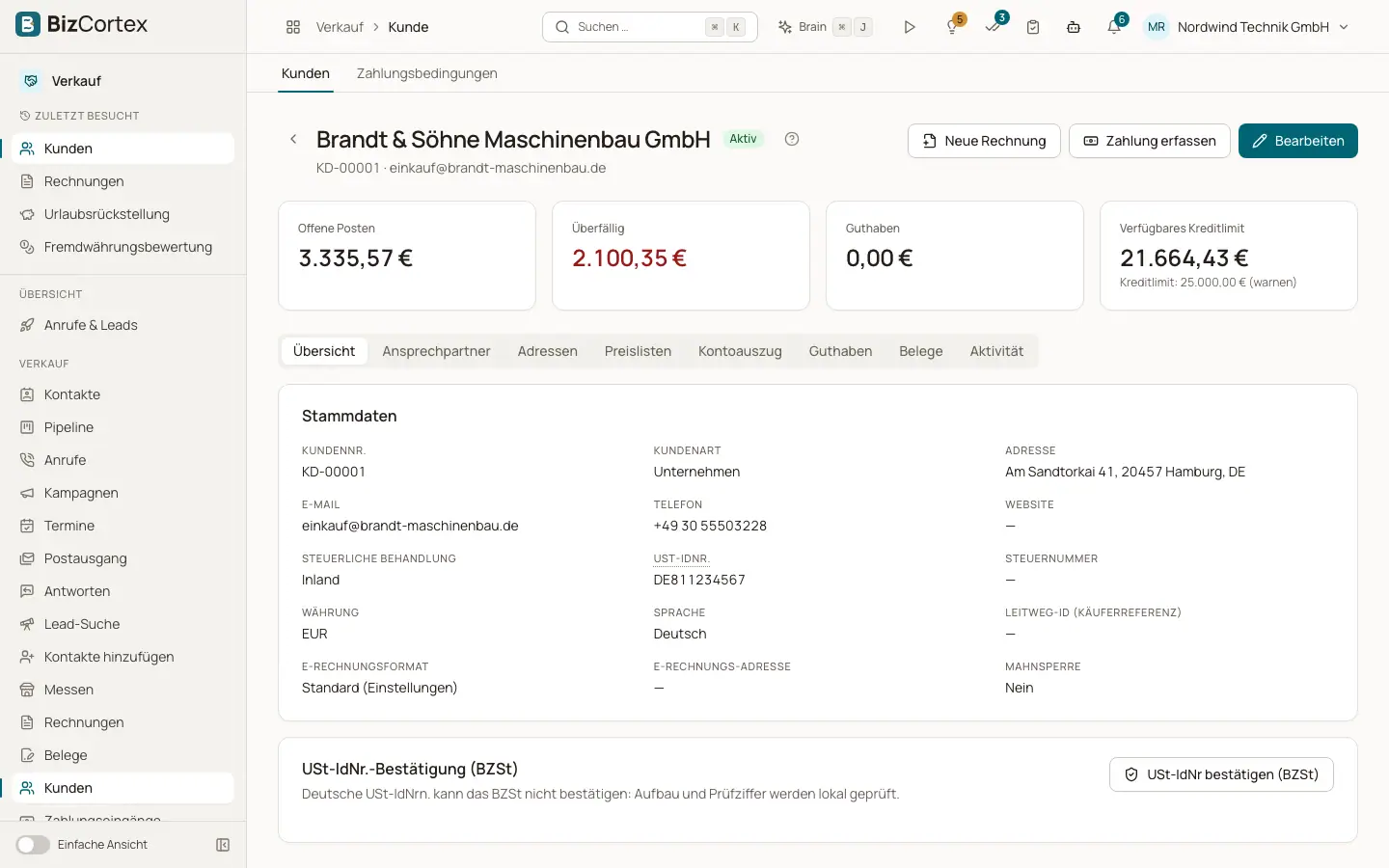Select the Ansprechpartner tab
The width and height of the screenshot is (1389, 868).
pyautogui.click(x=436, y=351)
